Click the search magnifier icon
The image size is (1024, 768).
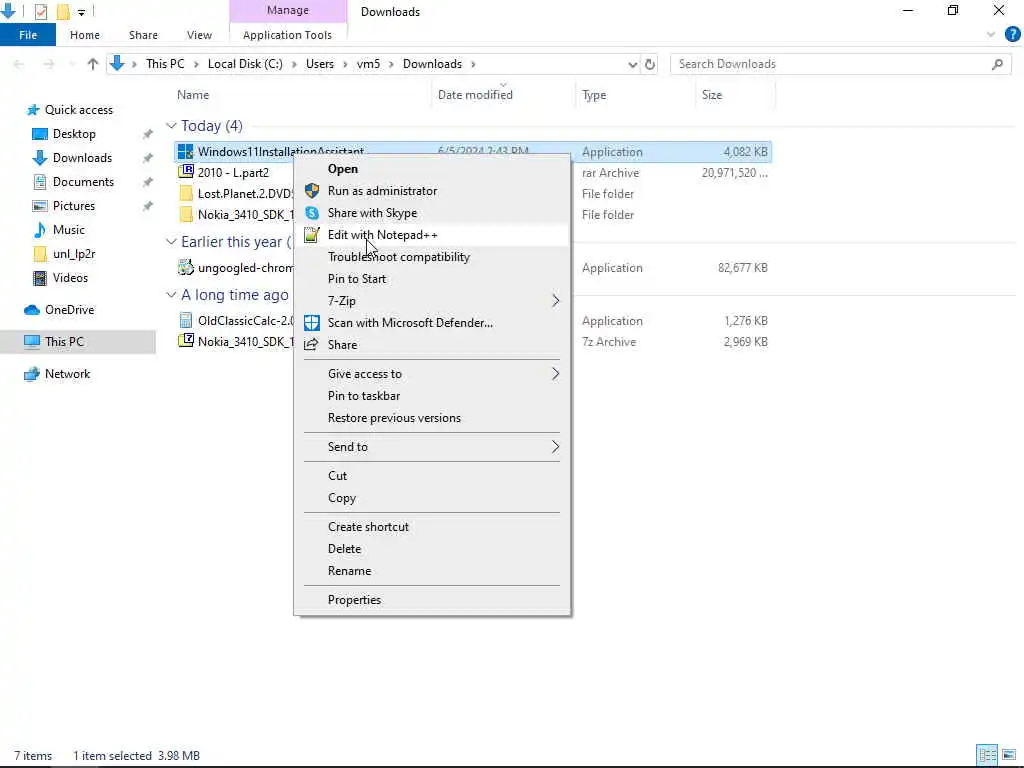point(997,64)
